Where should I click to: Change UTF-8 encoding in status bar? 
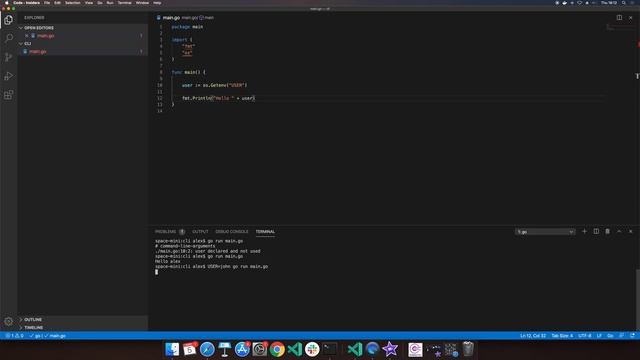tap(584, 336)
